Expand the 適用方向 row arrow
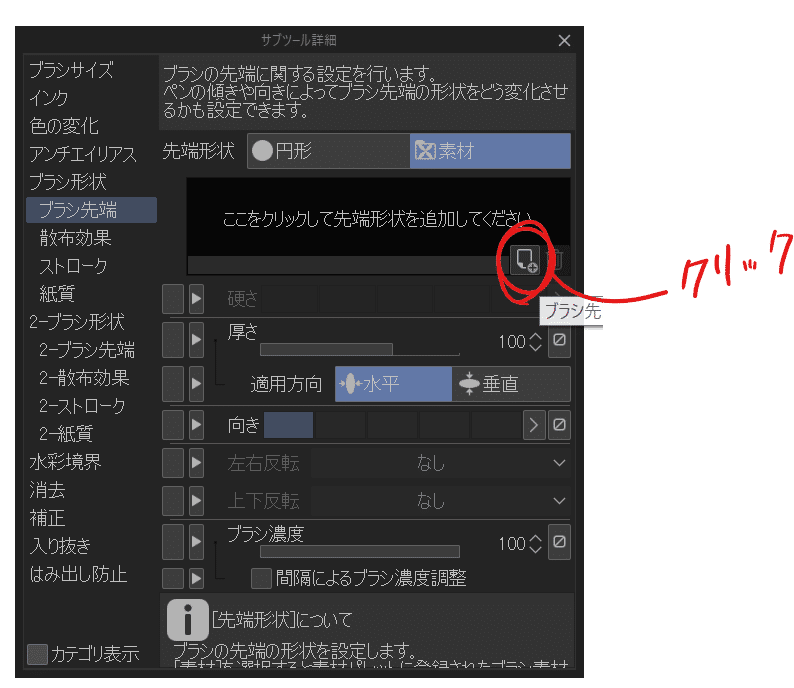794x688 pixels. click(x=196, y=384)
